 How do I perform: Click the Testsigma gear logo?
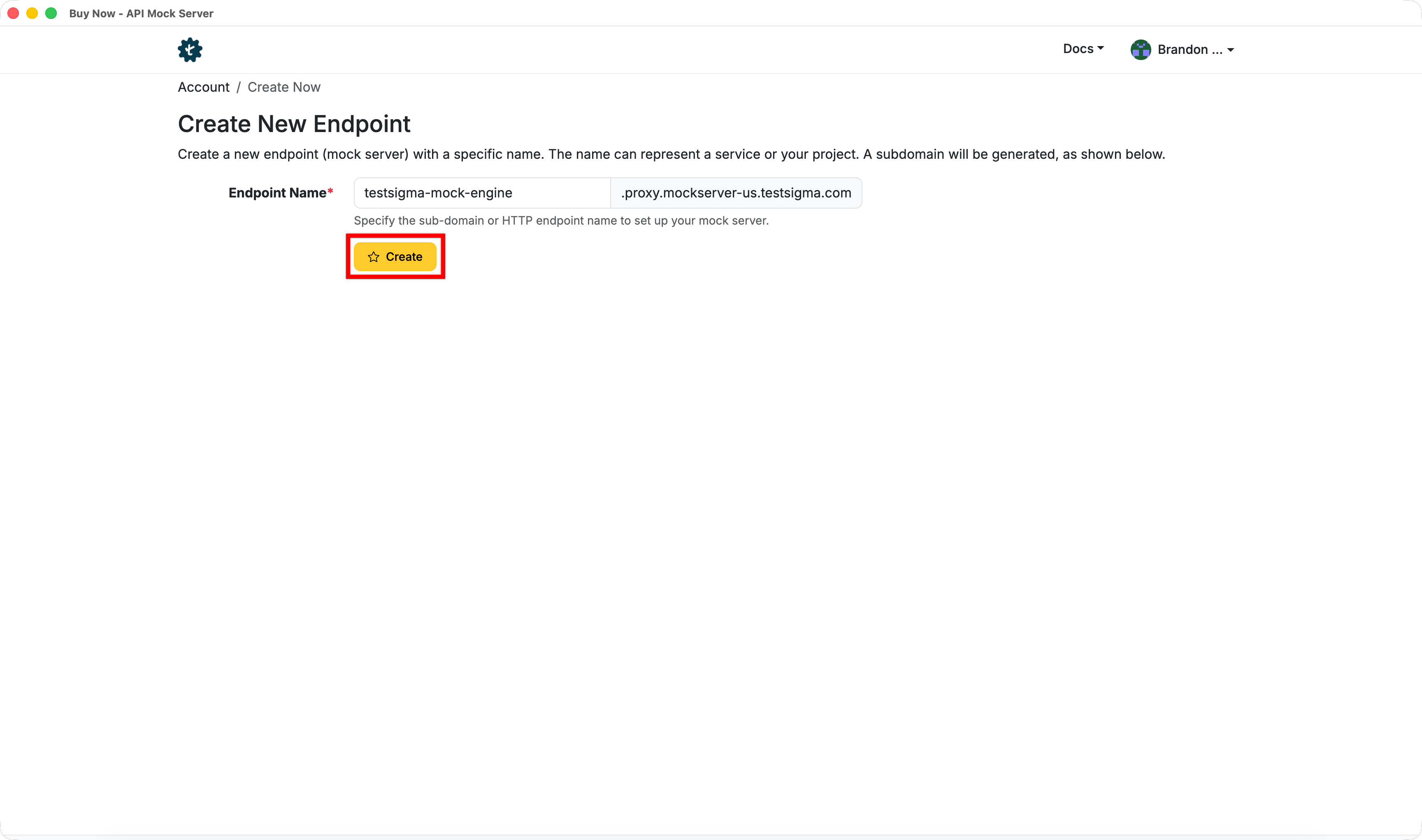pos(190,50)
